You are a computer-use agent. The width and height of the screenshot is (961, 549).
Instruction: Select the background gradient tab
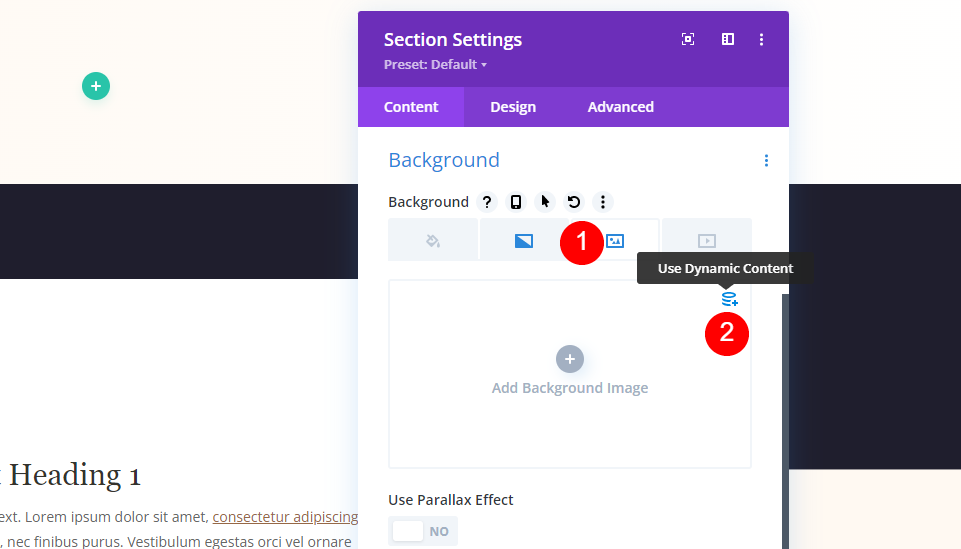(x=524, y=240)
